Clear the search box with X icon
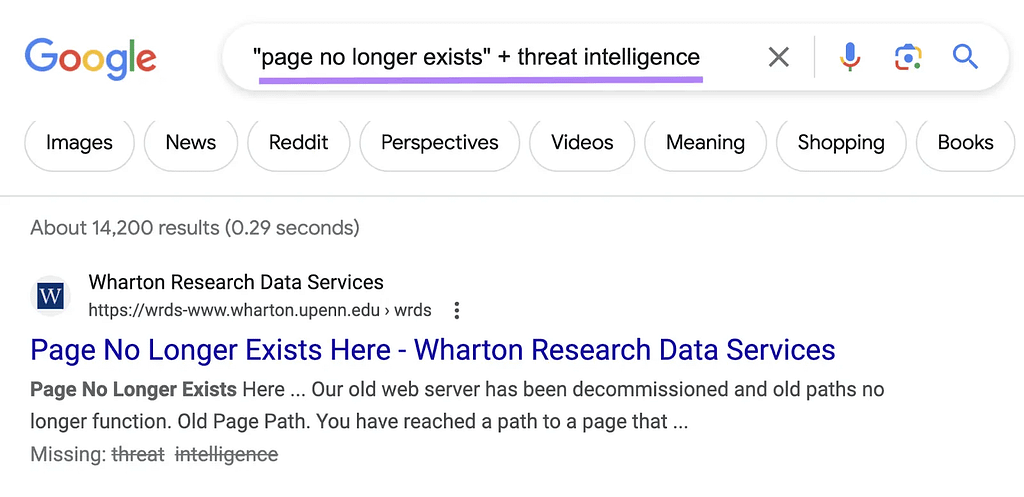 pyautogui.click(x=778, y=57)
